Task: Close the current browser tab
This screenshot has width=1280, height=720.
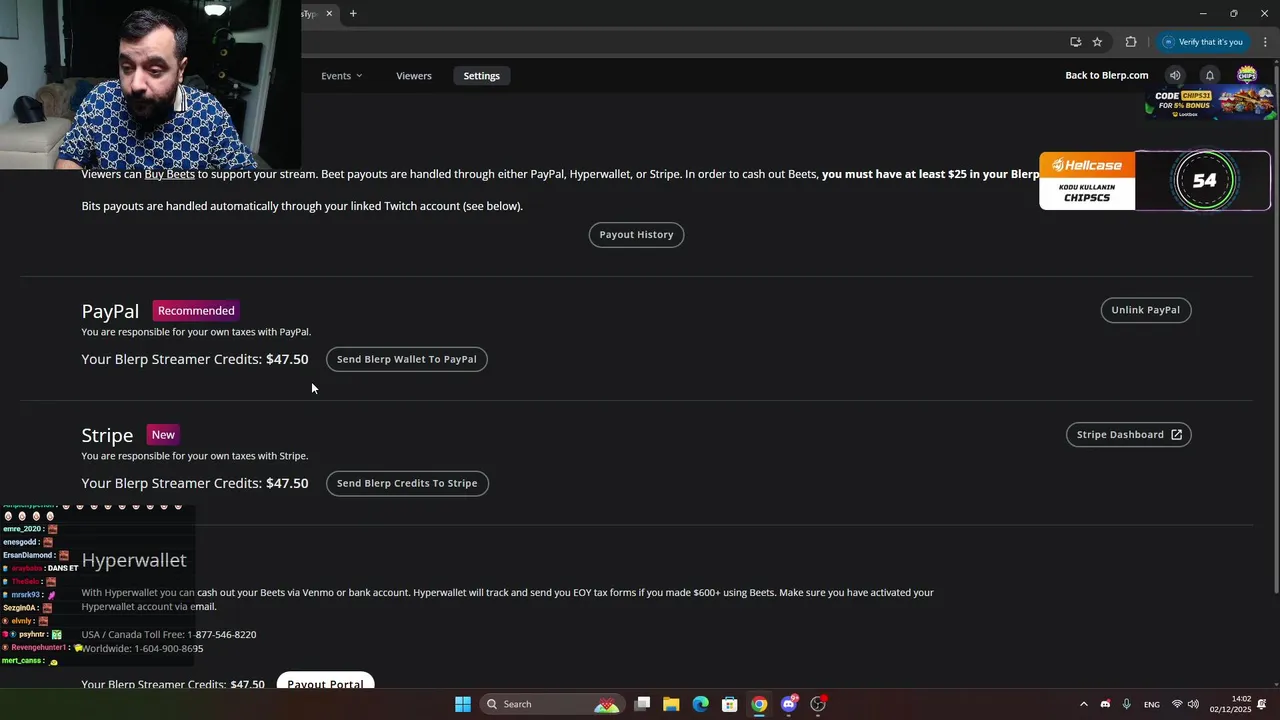Action: pyautogui.click(x=329, y=14)
